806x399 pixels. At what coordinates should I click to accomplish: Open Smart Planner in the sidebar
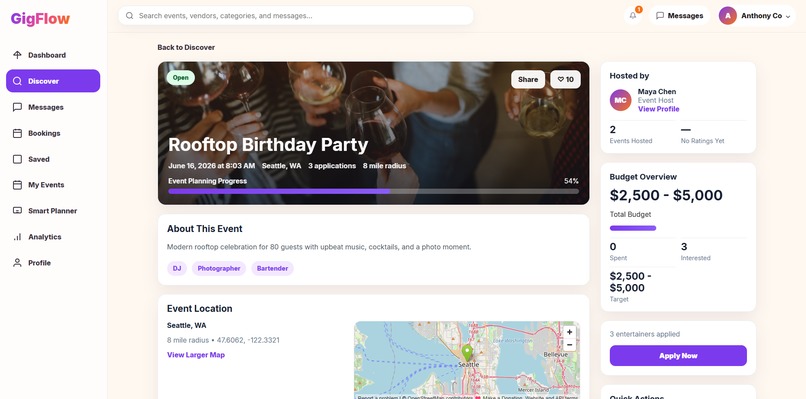click(x=53, y=211)
